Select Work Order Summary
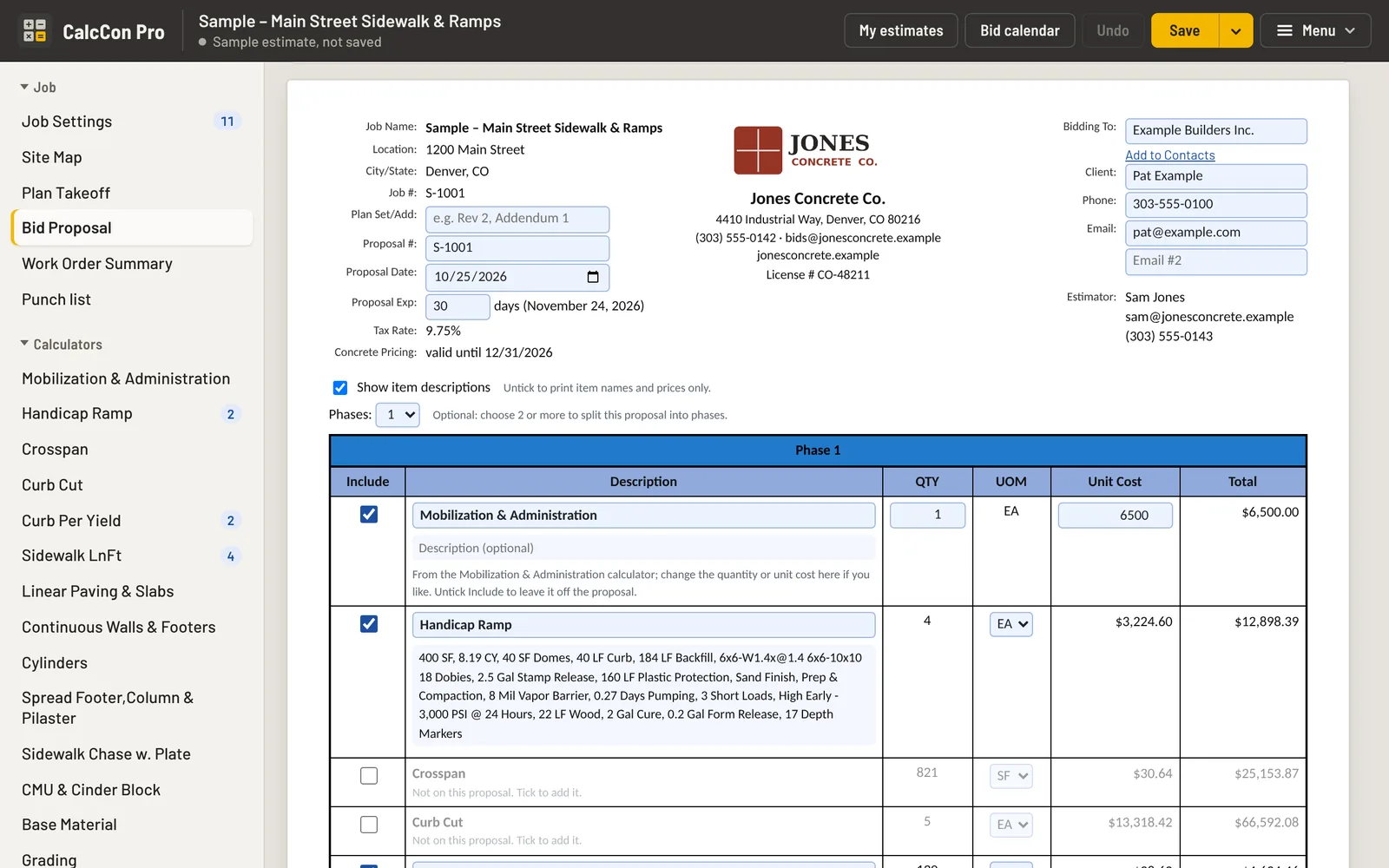Image resolution: width=1389 pixels, height=868 pixels. [132, 264]
